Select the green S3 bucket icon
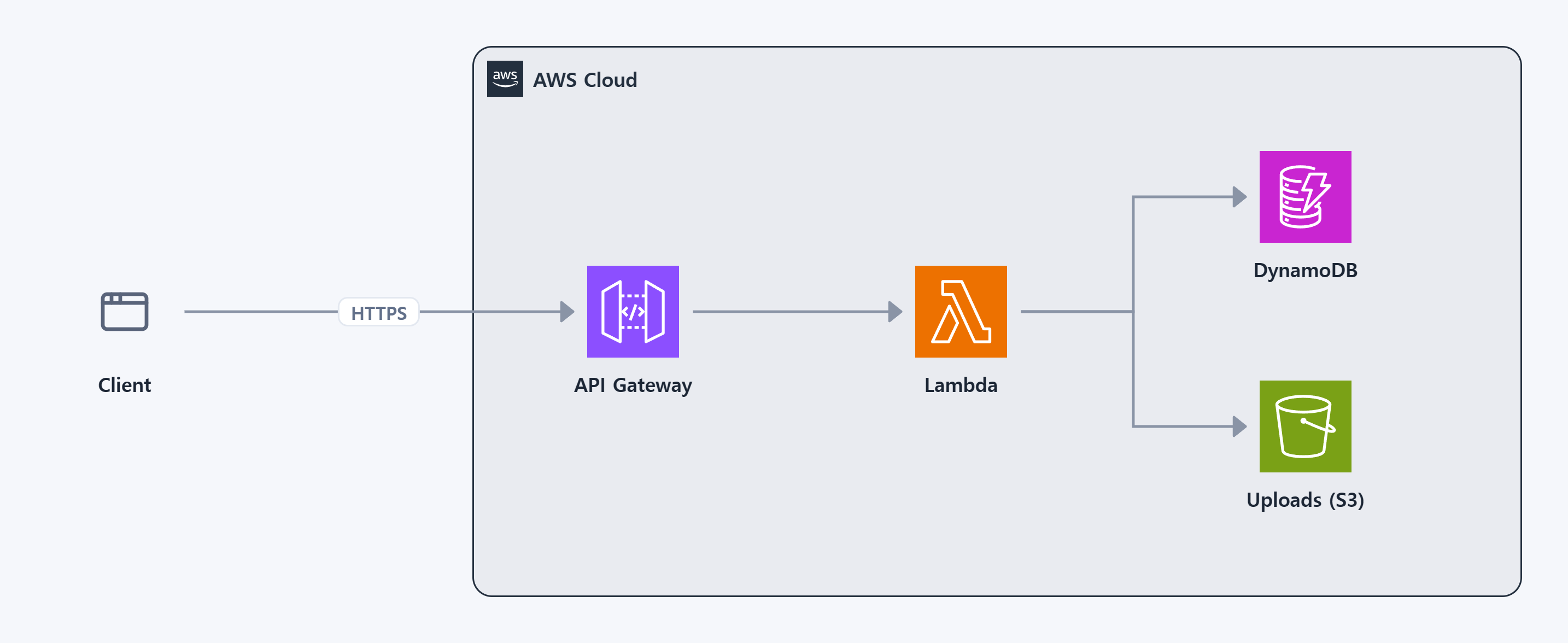Viewport: 1568px width, 643px height. (1305, 426)
